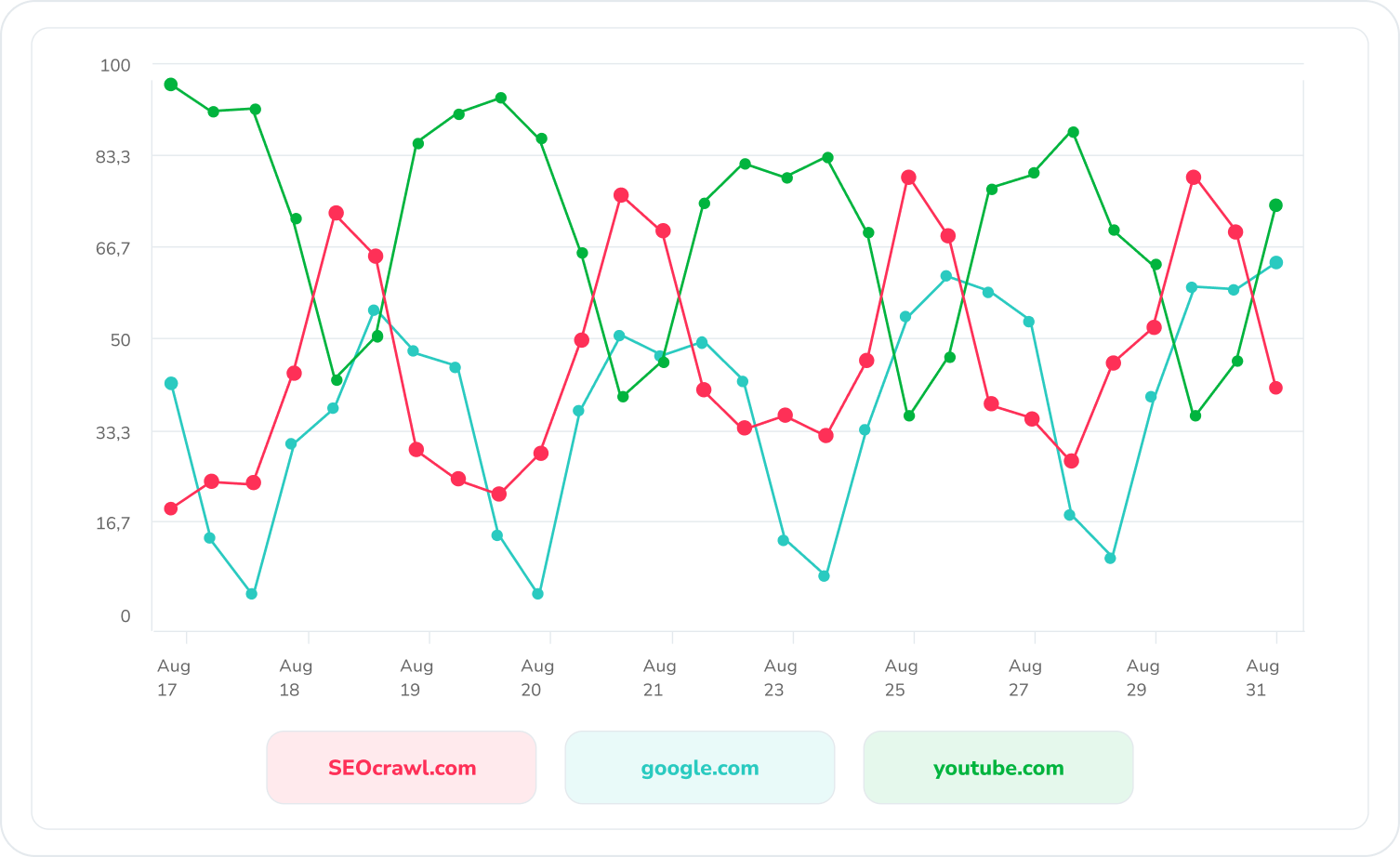Select the Aug 17 axis label
The image size is (1400, 857).
pyautogui.click(x=173, y=678)
